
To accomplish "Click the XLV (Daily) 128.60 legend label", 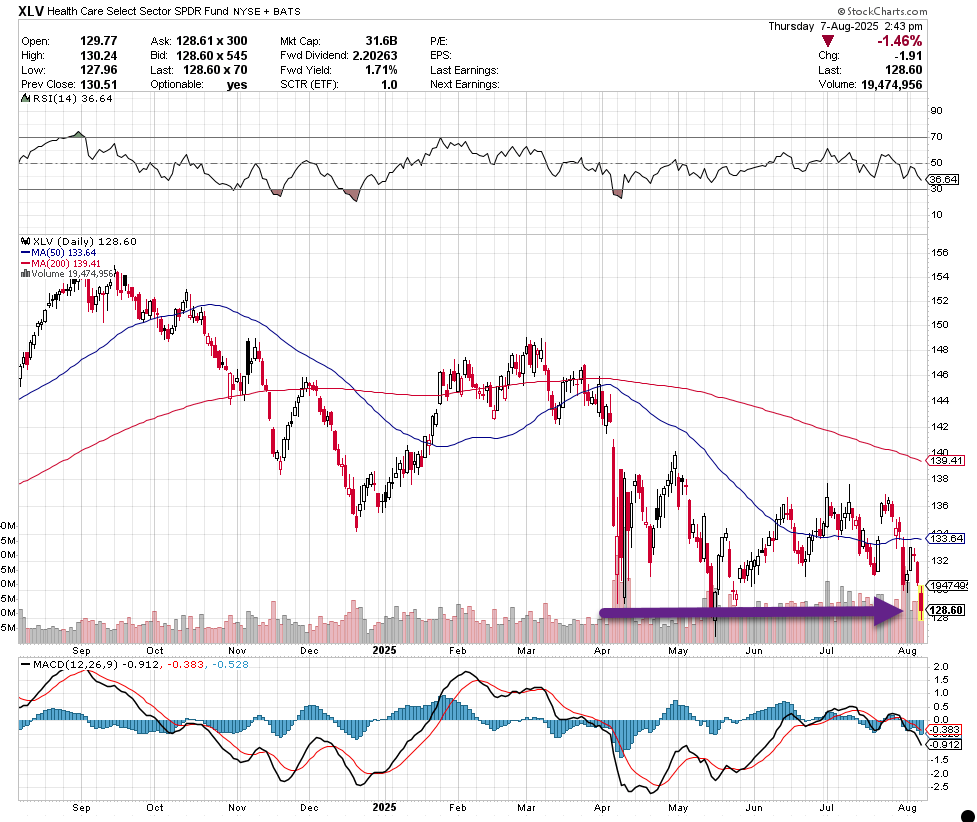I will click(85, 241).
